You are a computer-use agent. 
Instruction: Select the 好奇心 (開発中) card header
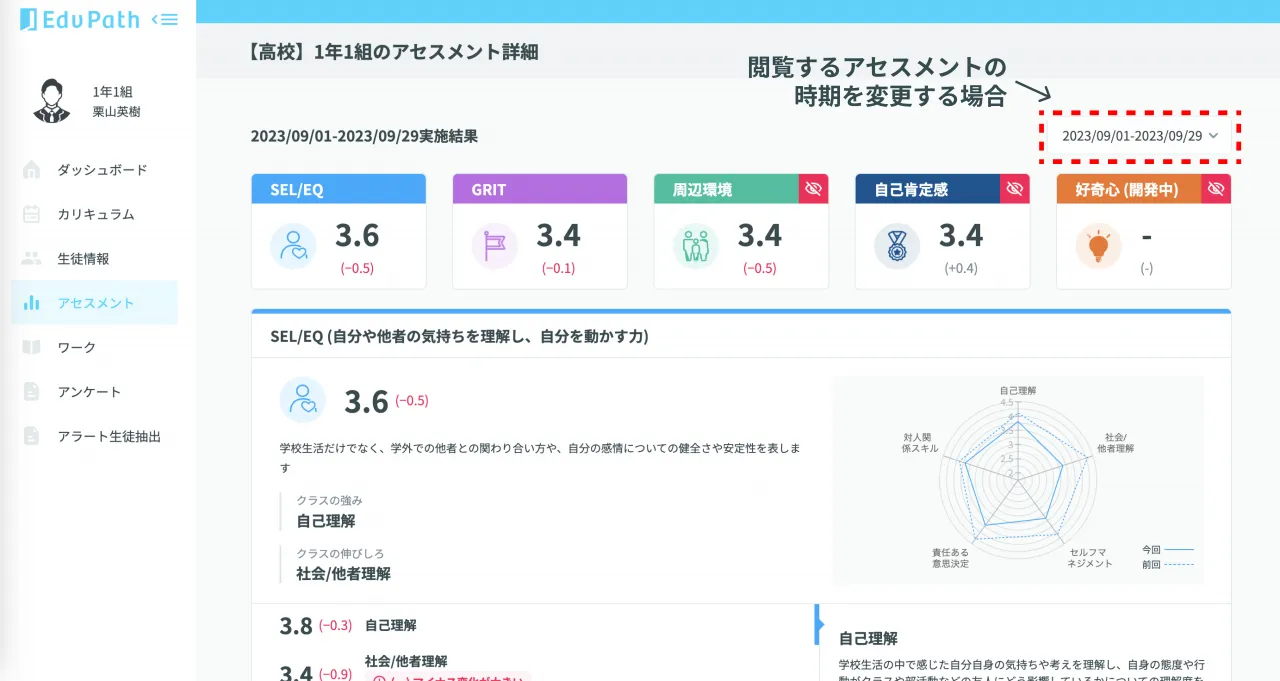pyautogui.click(x=1129, y=189)
